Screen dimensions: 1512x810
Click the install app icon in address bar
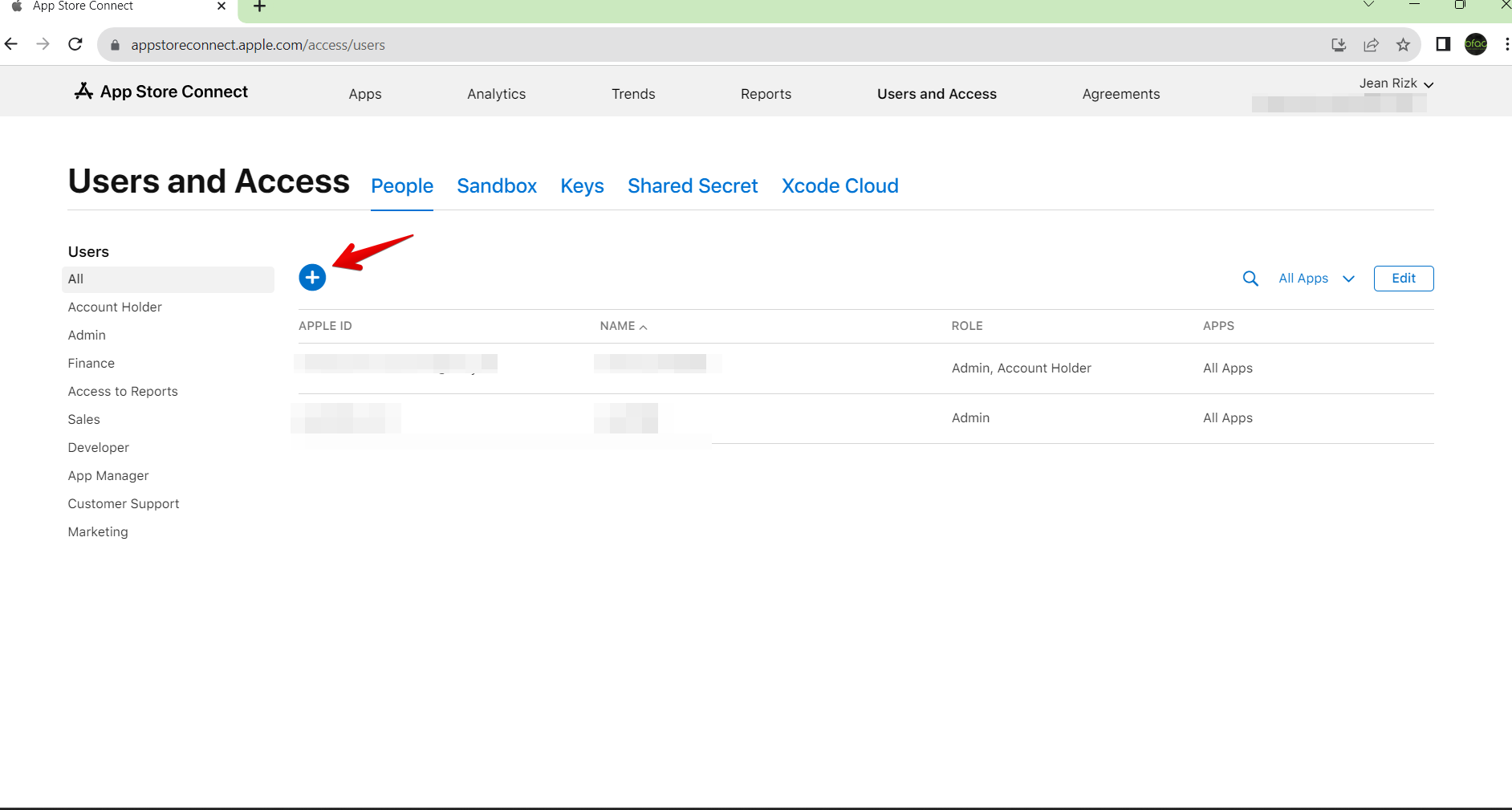[1338, 45]
